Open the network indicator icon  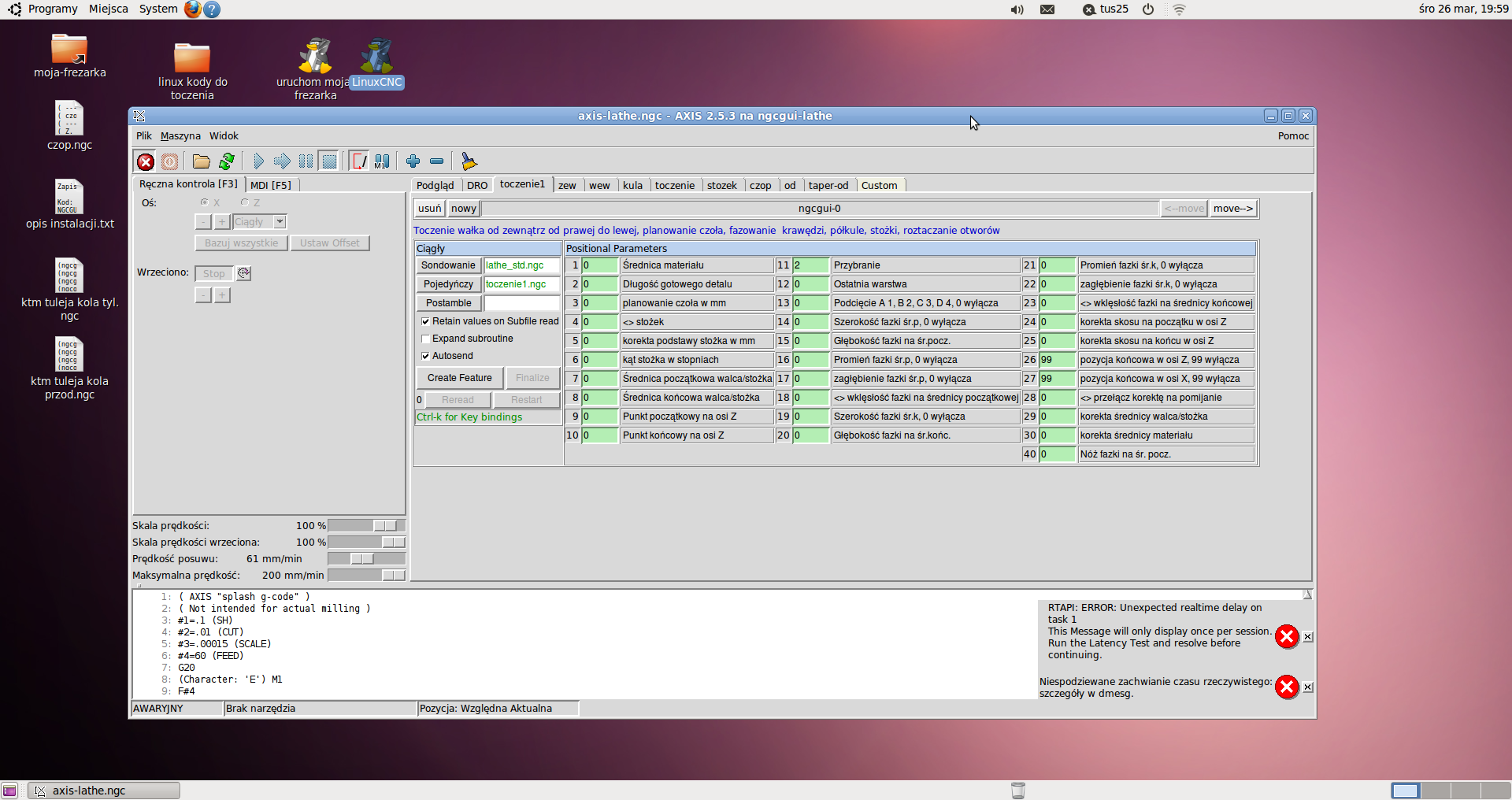pyautogui.click(x=1179, y=9)
